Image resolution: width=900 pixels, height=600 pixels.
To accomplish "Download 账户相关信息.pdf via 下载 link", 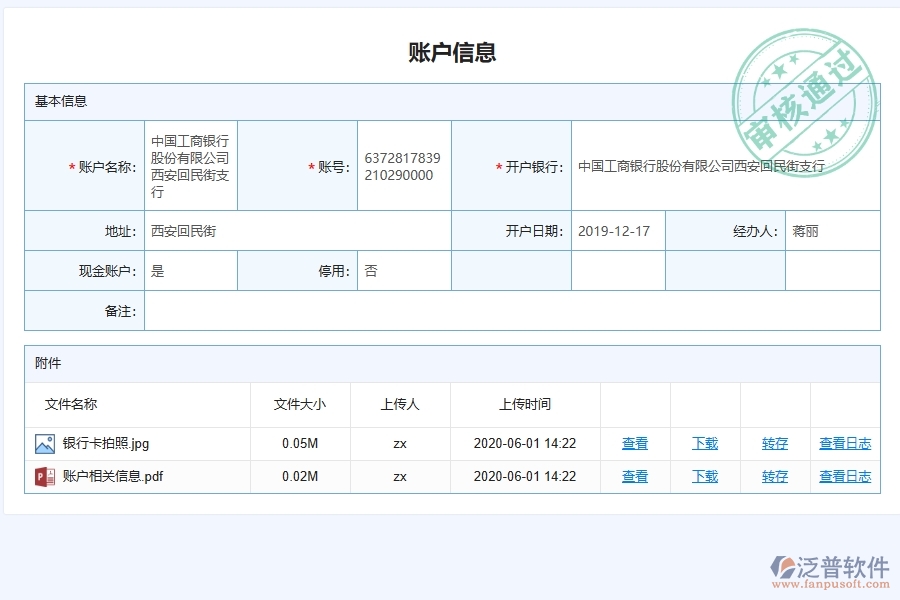I will pyautogui.click(x=704, y=477).
